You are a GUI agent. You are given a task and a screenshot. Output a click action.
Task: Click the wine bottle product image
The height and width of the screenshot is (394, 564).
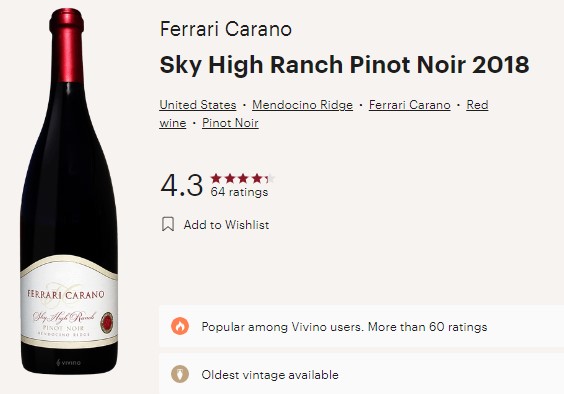(69, 191)
